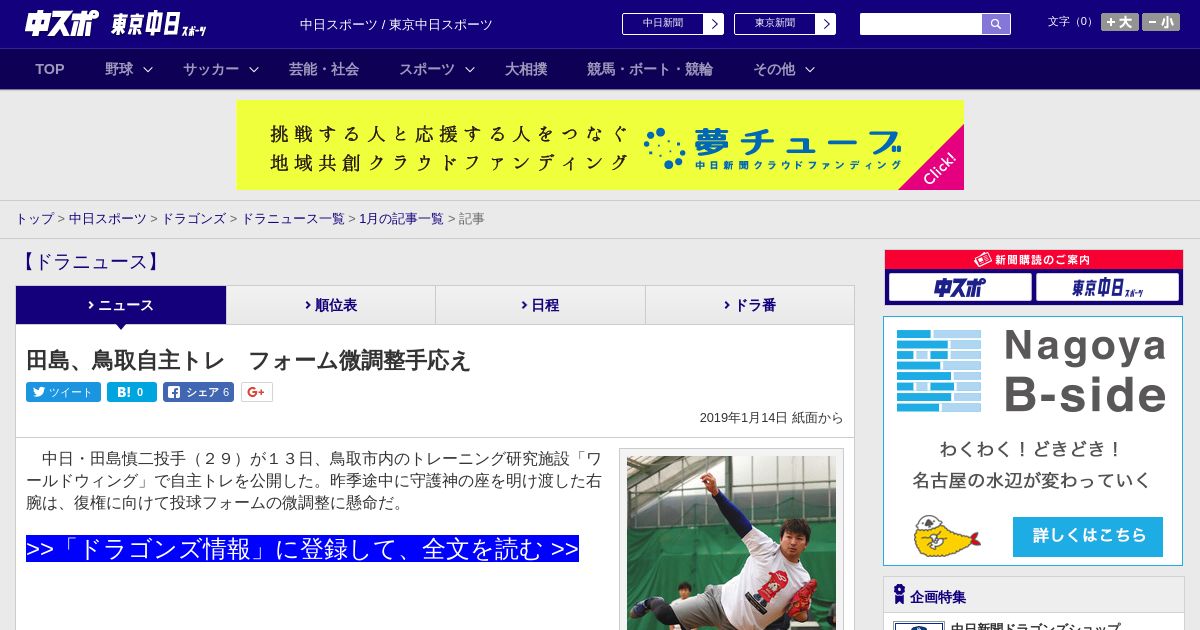
Task: Click arrow beside 東京新聞 button
Action: (x=826, y=24)
